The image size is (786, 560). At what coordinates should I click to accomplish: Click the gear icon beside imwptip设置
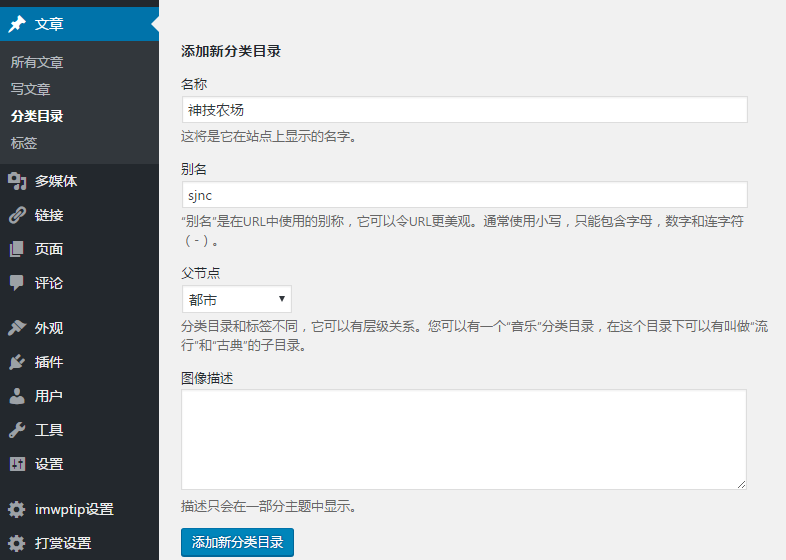pos(17,509)
